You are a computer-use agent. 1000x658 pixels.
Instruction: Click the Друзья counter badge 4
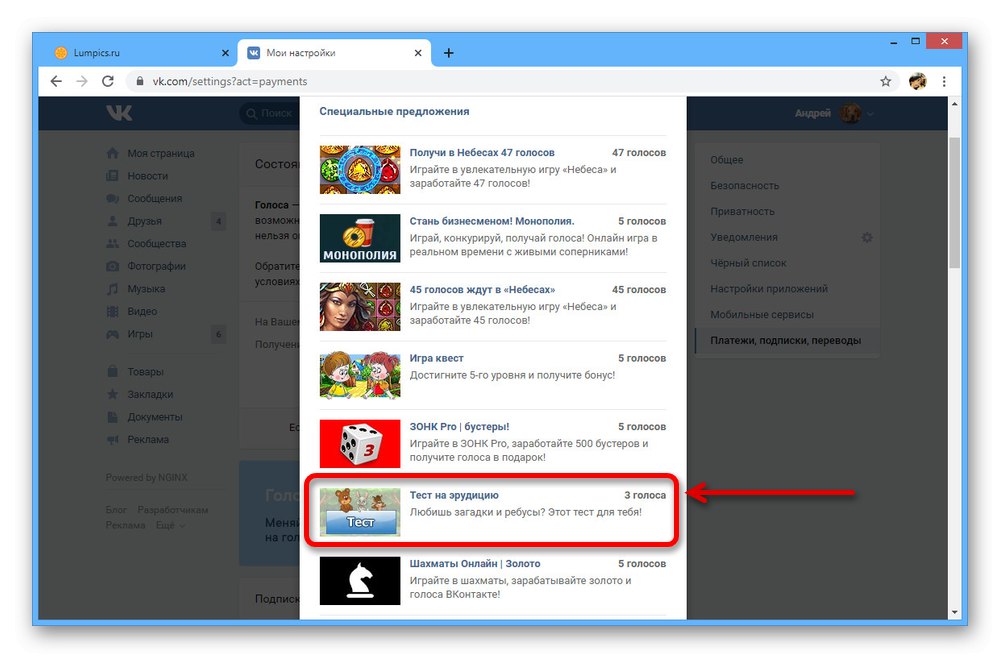219,221
